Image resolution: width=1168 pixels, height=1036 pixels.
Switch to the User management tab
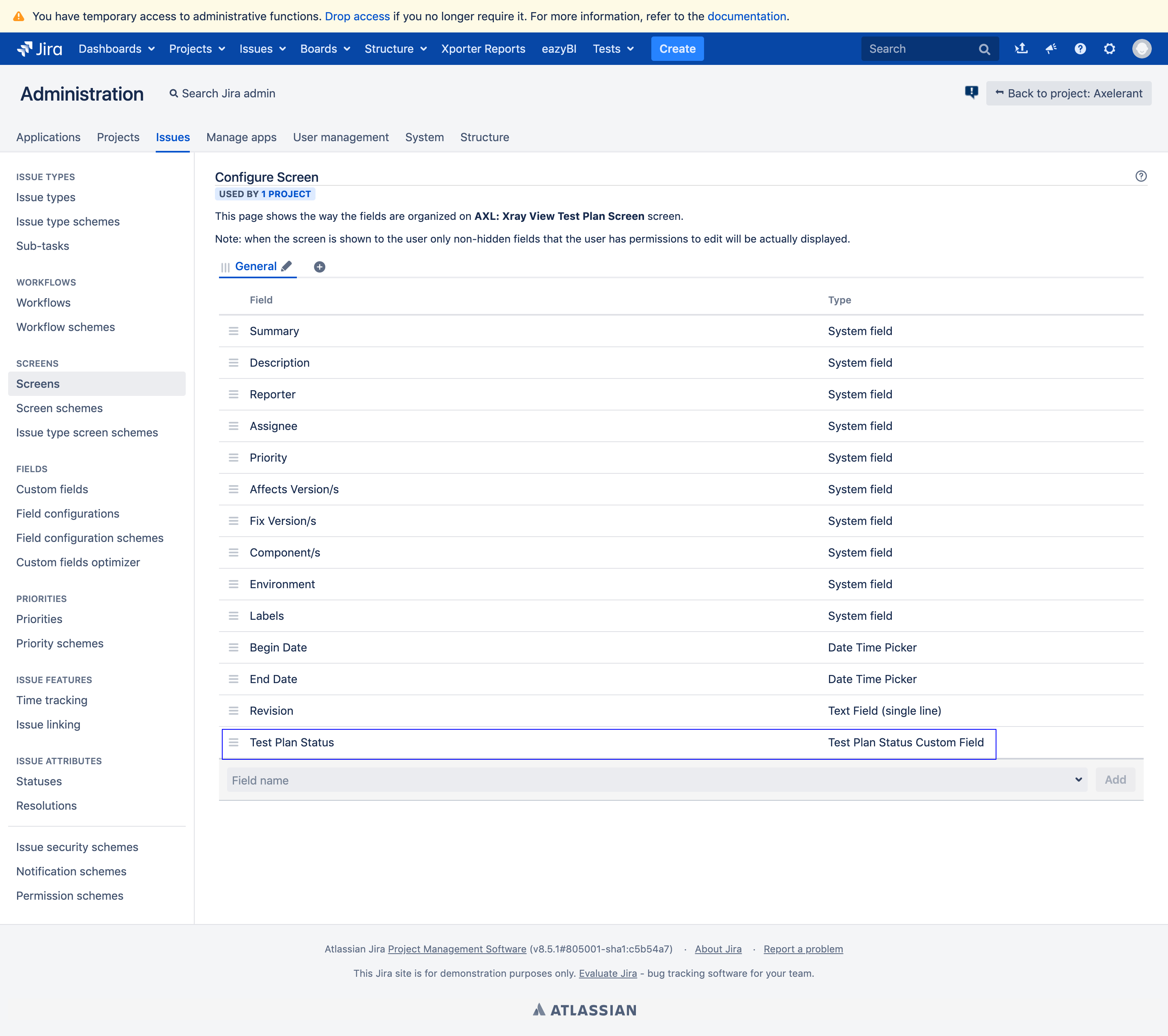pyautogui.click(x=341, y=137)
